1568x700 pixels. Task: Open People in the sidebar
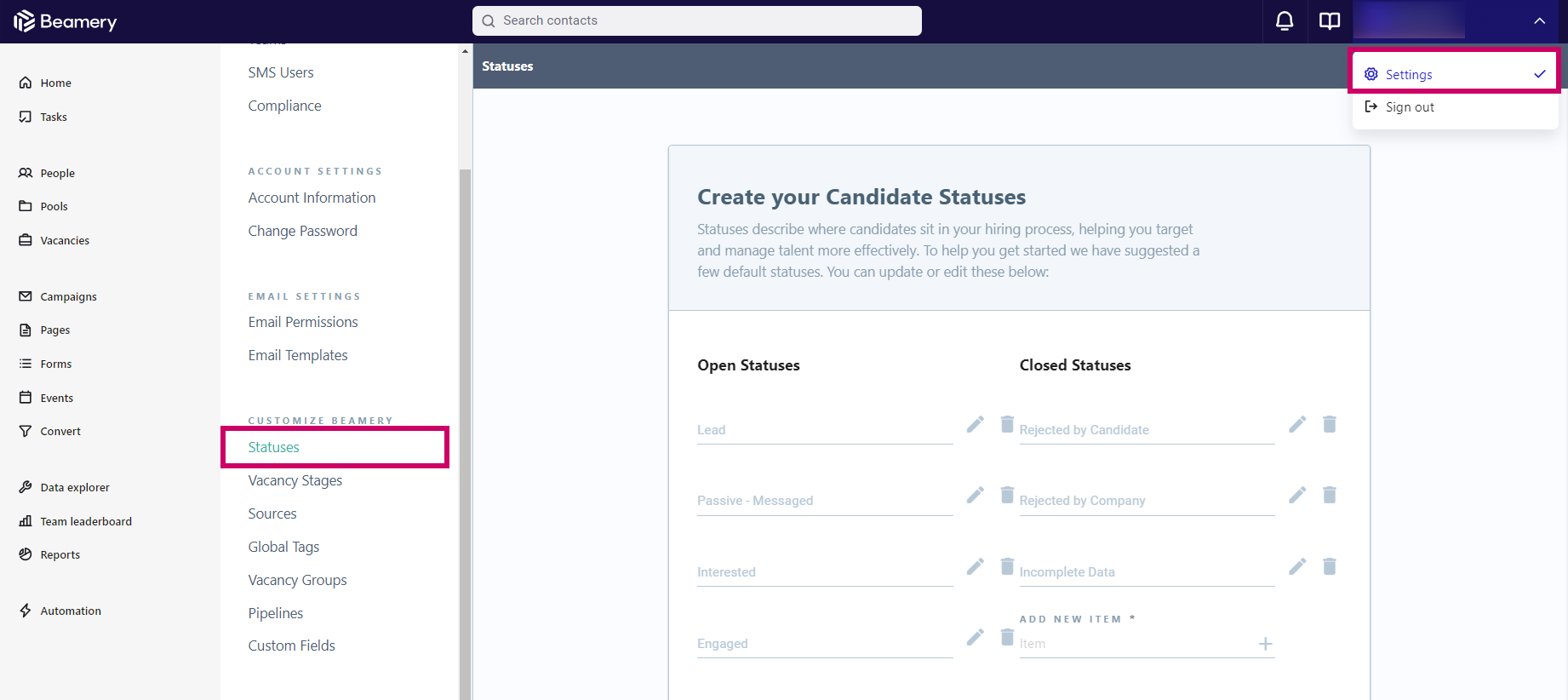click(47, 173)
